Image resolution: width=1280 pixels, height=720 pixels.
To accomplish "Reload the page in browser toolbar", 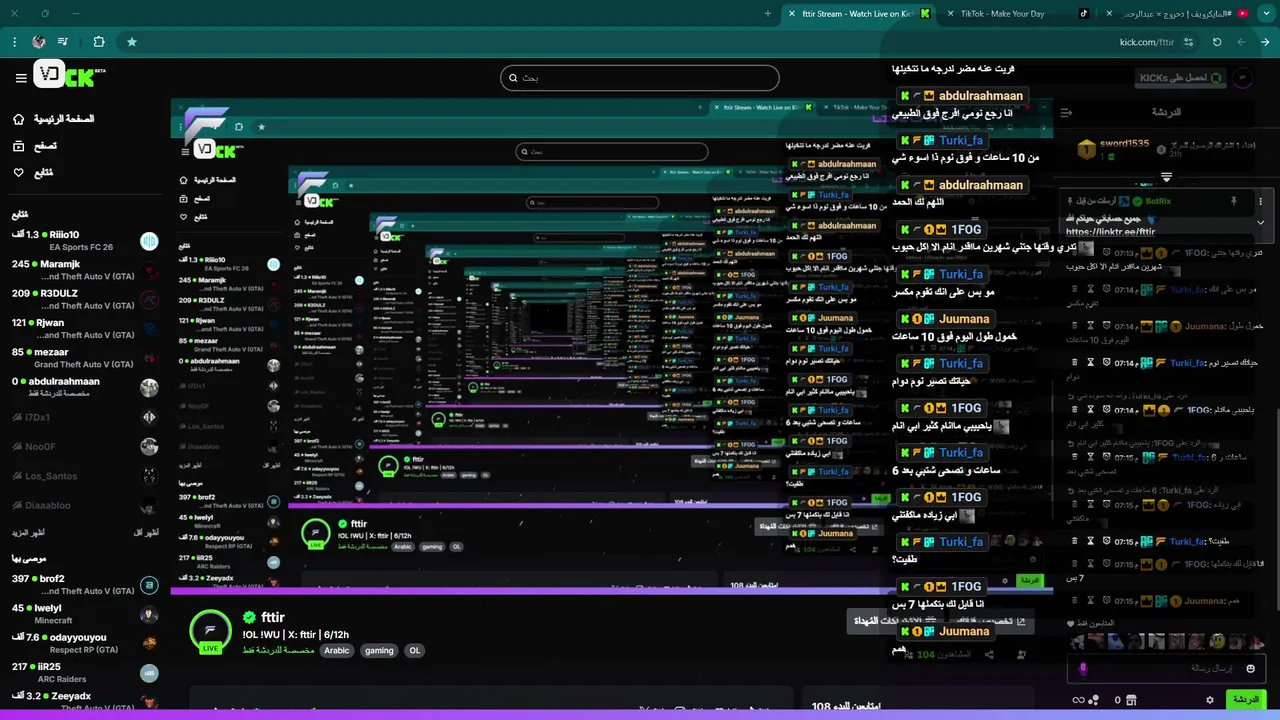I will point(1217,42).
